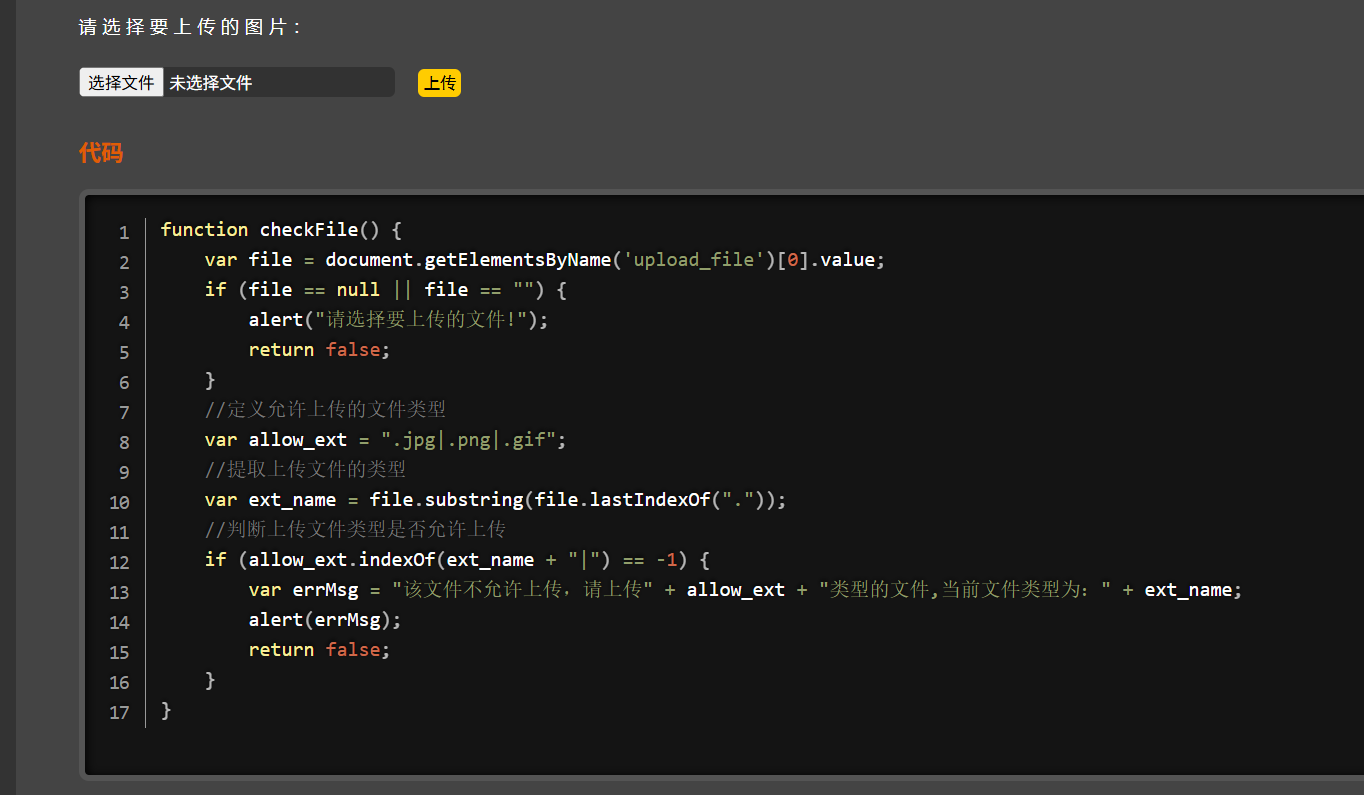Viewport: 1364px width, 795px height.
Task: Click line number 12 in the gutter
Action: [119, 563]
